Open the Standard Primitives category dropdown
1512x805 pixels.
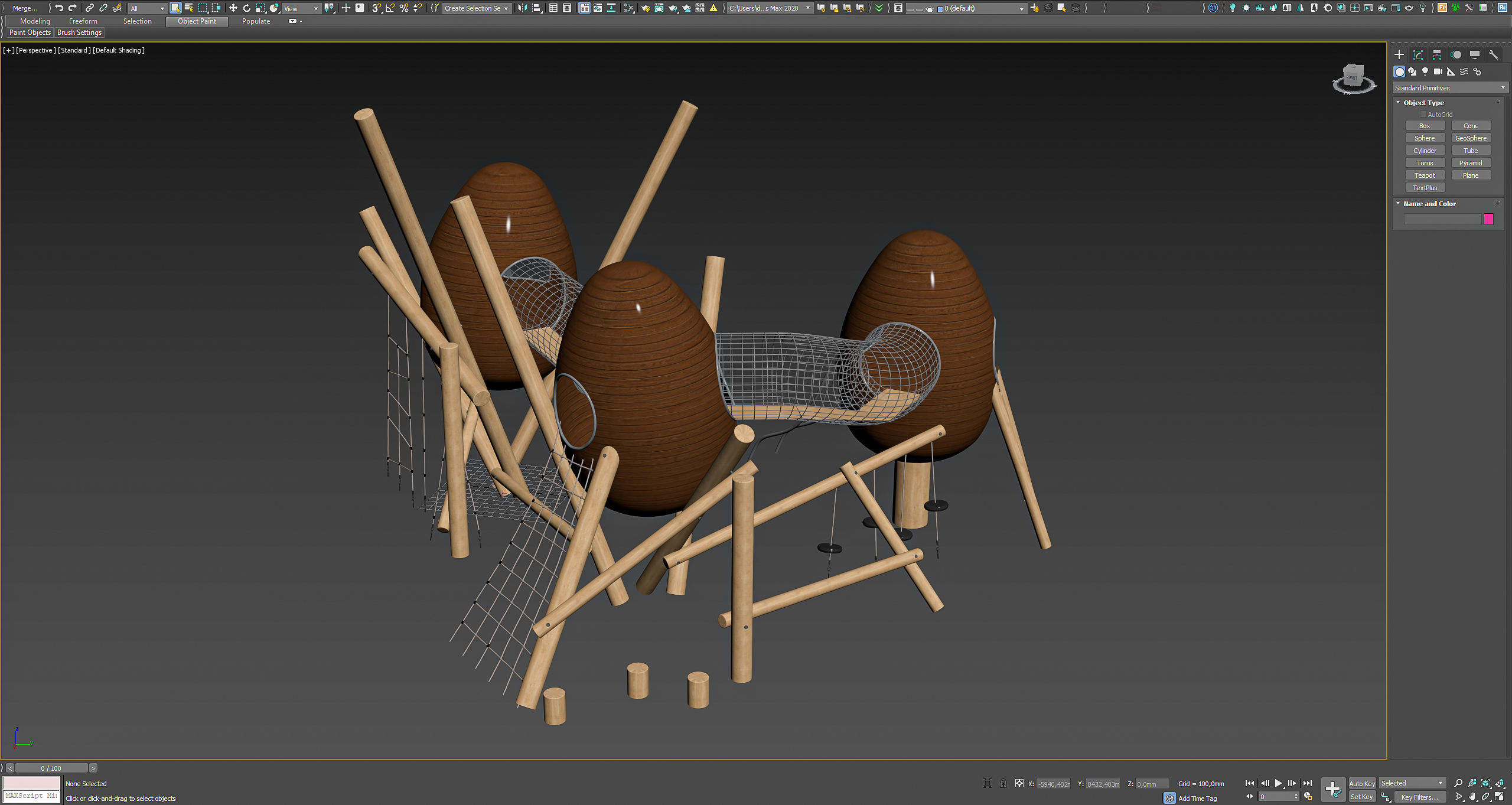1450,88
